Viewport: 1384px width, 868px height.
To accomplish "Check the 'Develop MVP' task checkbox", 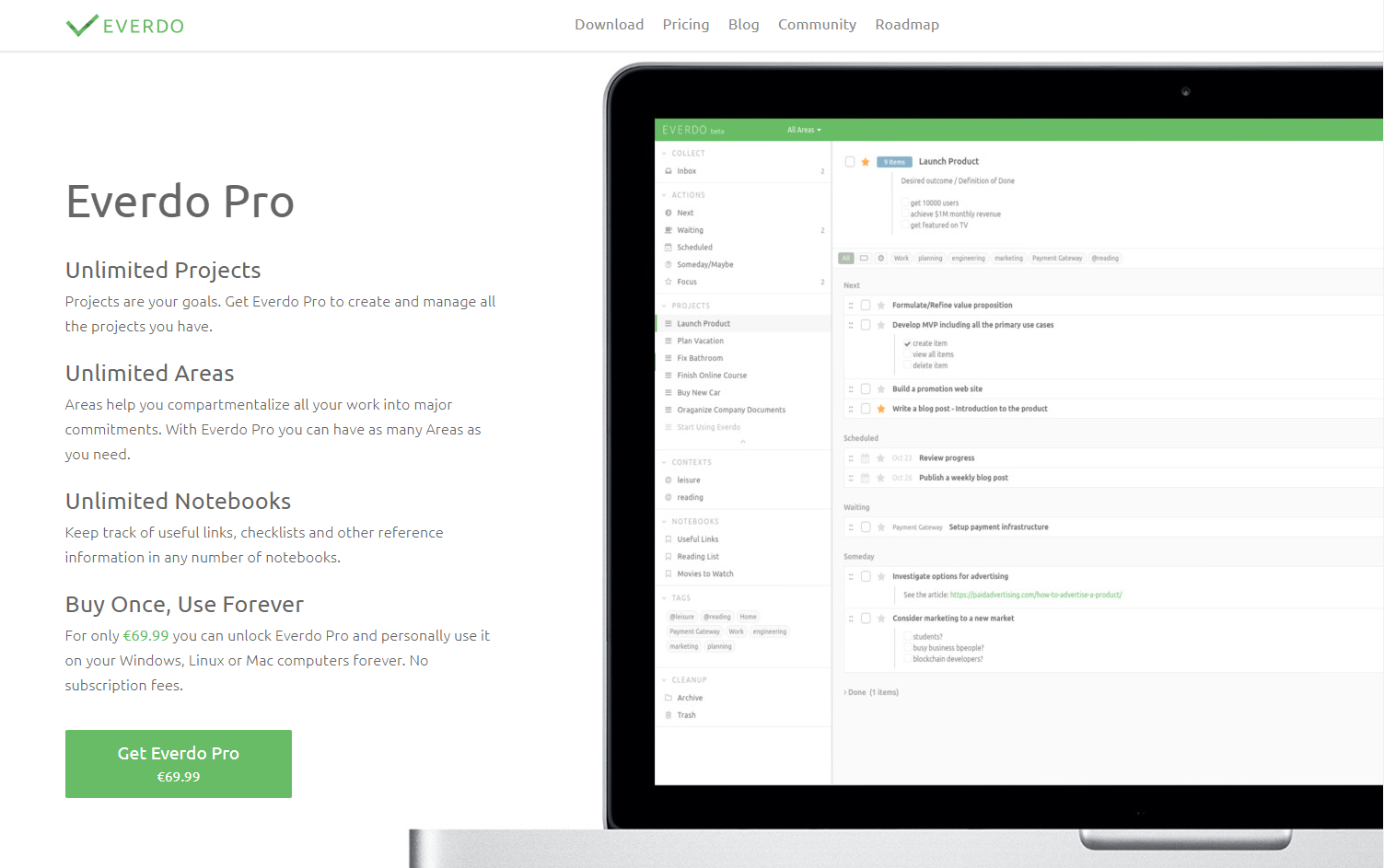I will pyautogui.click(x=866, y=325).
